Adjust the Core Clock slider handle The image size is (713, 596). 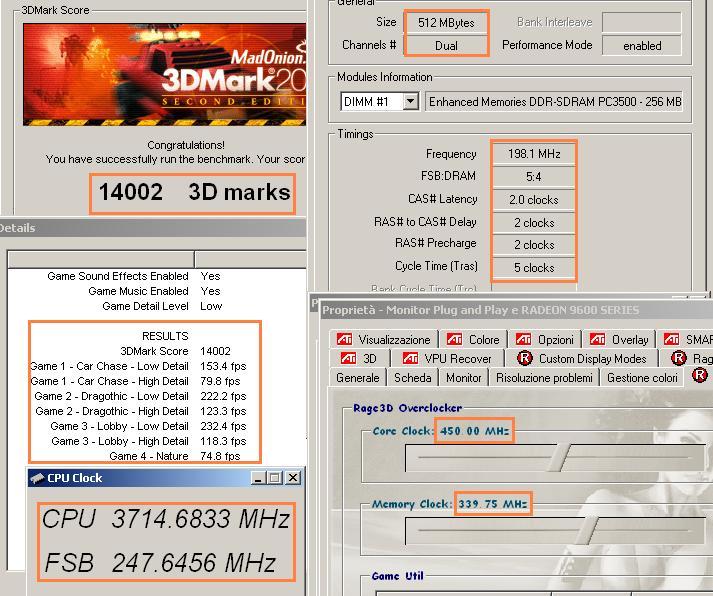560,457
